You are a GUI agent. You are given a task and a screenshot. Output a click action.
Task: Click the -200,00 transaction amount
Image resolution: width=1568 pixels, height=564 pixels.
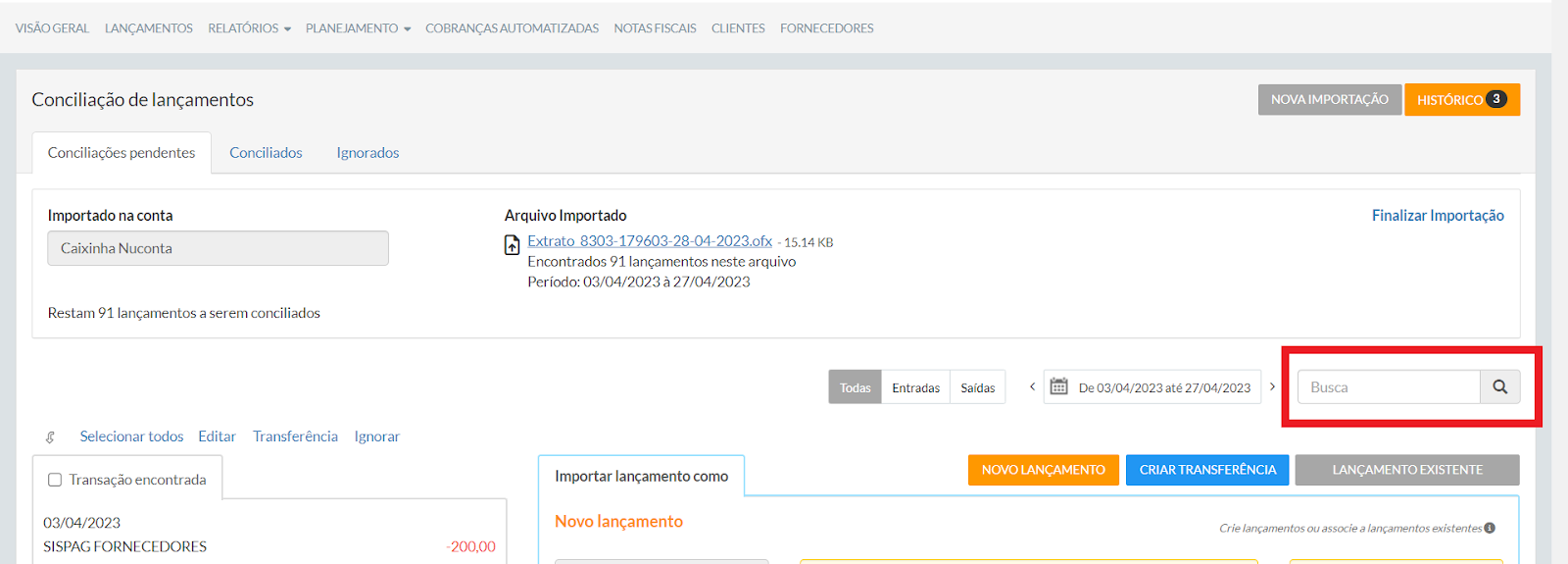pyautogui.click(x=471, y=546)
